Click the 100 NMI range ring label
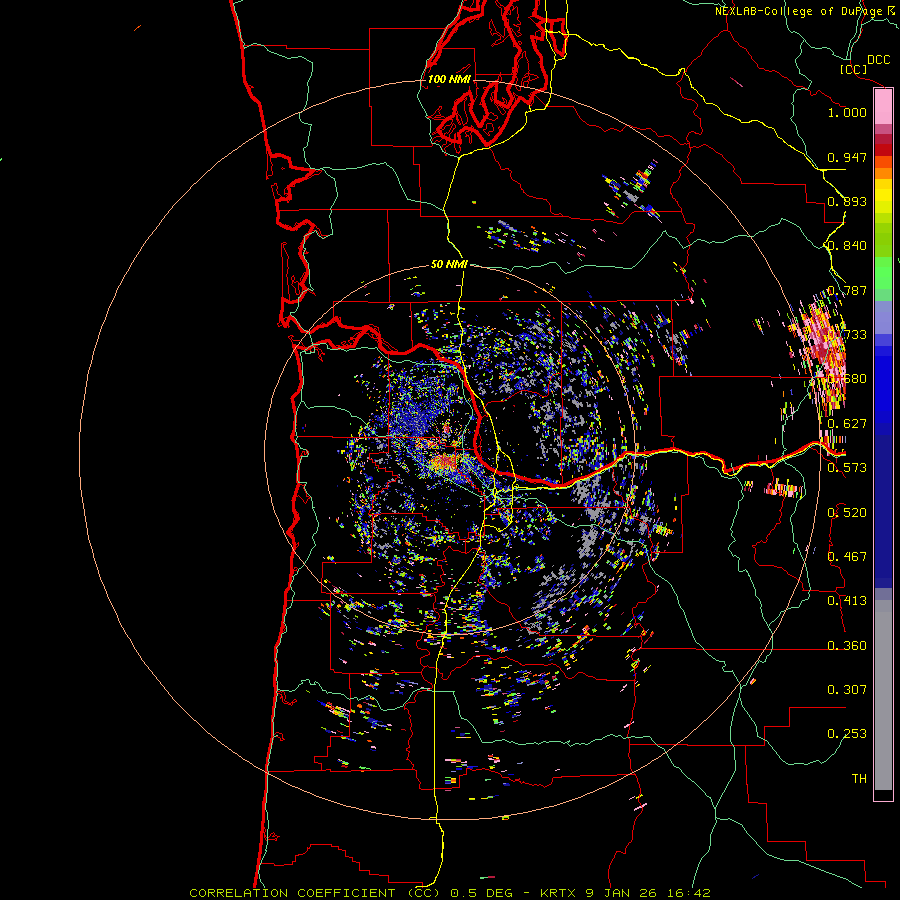This screenshot has height=900, width=900. (449, 79)
